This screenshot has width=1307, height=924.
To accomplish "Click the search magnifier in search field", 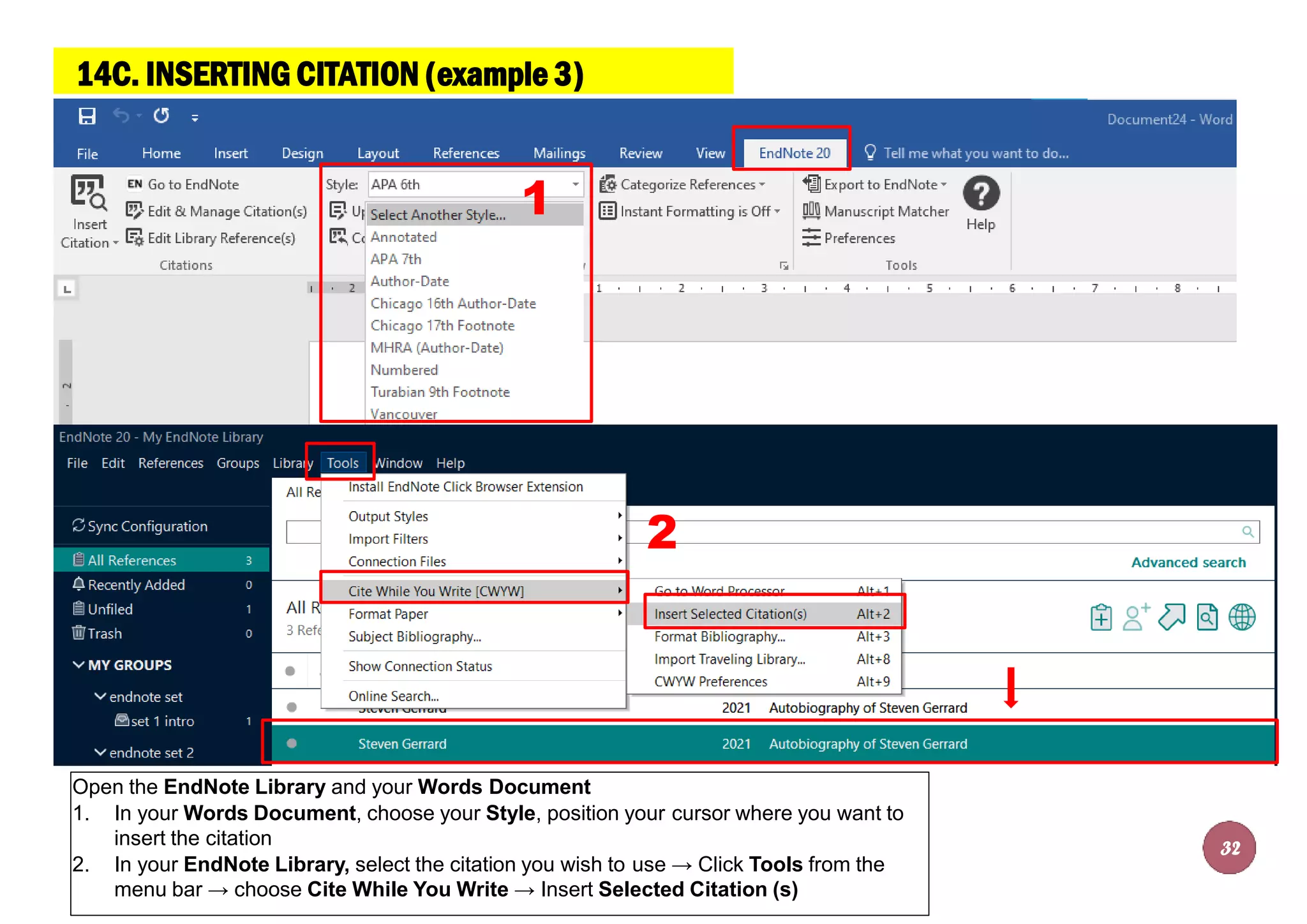I will pyautogui.click(x=1248, y=532).
